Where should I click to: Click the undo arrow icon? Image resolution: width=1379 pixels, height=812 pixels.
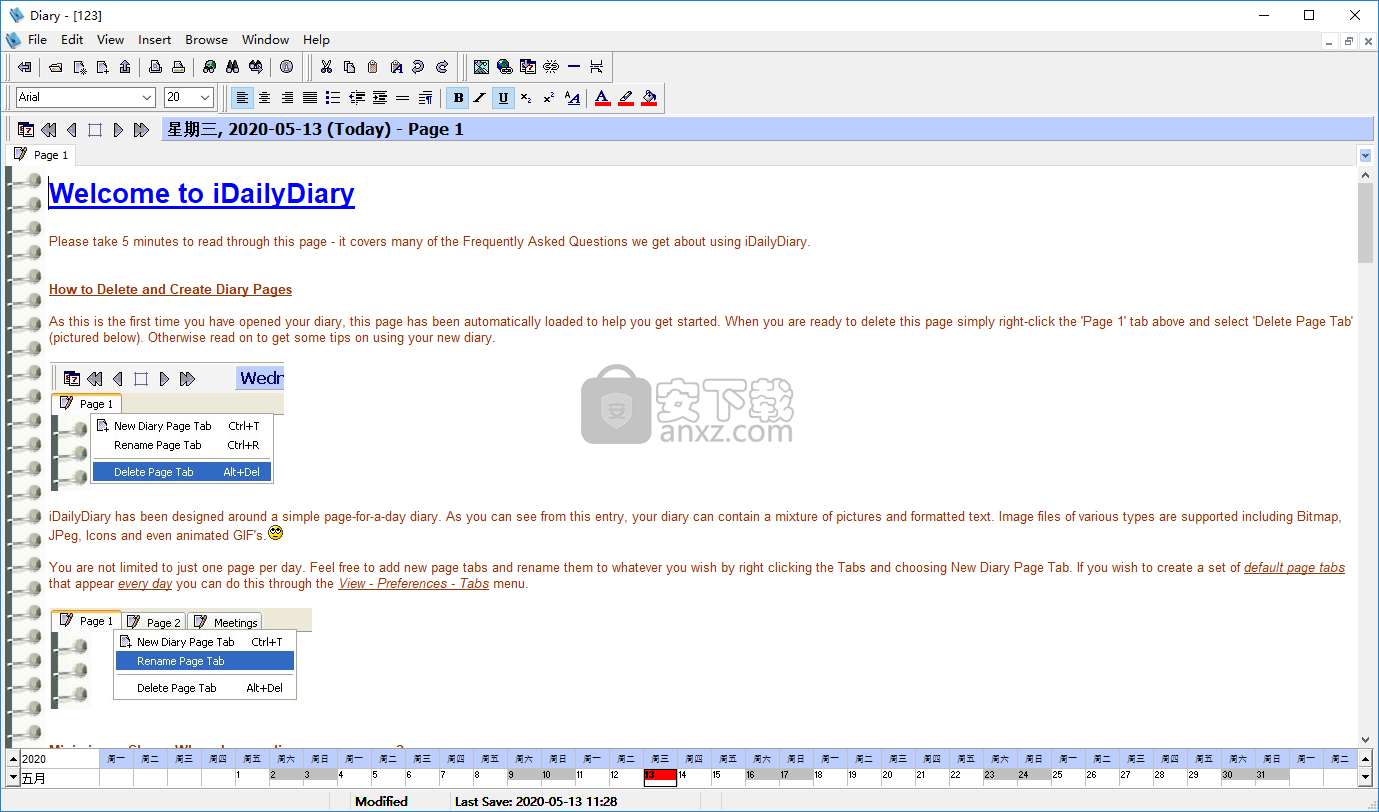tap(419, 67)
